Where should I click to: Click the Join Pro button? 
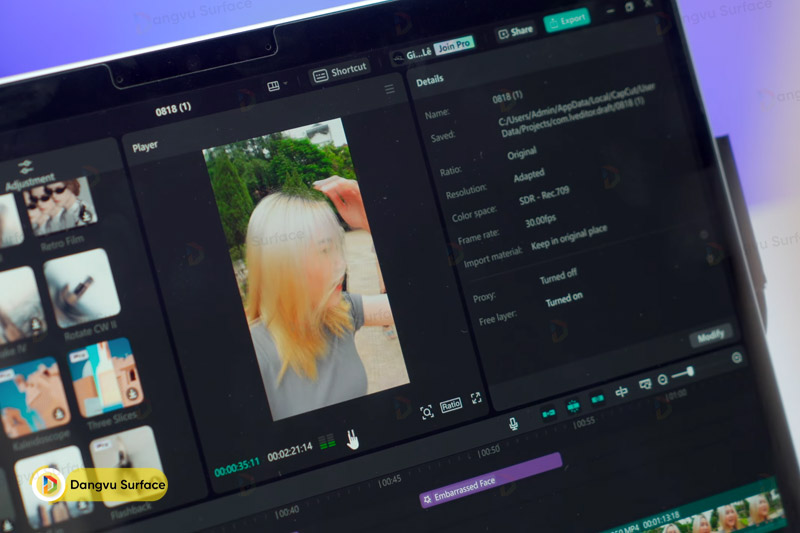click(455, 45)
